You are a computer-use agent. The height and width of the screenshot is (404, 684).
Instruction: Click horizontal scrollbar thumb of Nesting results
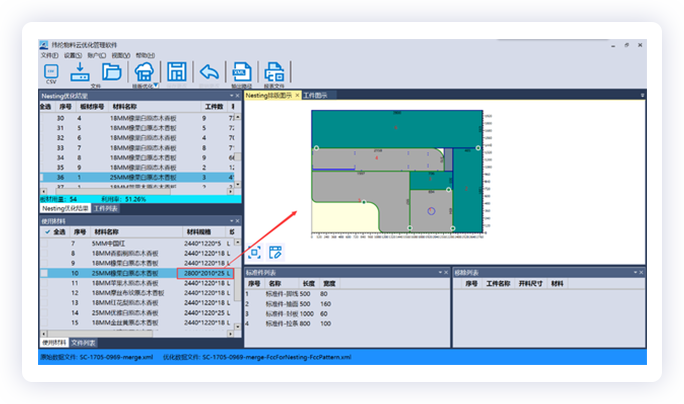(x=113, y=192)
